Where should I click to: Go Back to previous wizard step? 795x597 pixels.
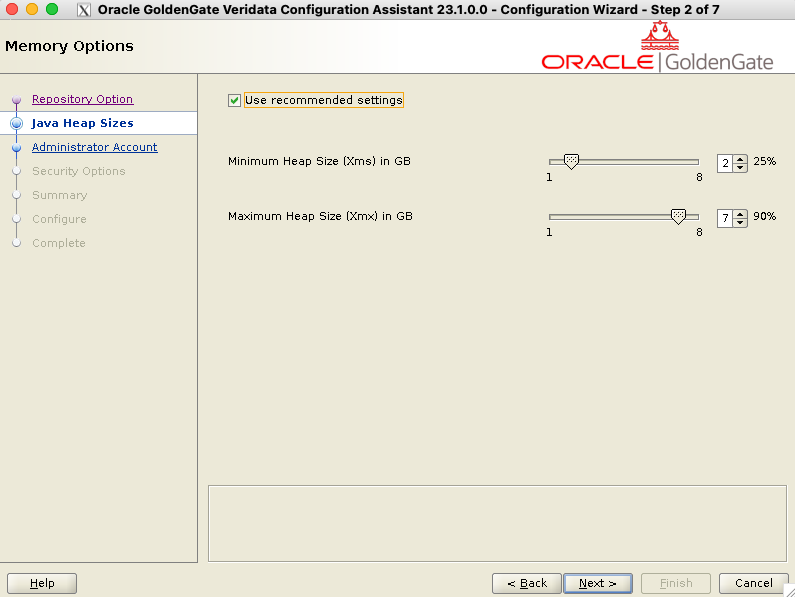click(x=526, y=583)
